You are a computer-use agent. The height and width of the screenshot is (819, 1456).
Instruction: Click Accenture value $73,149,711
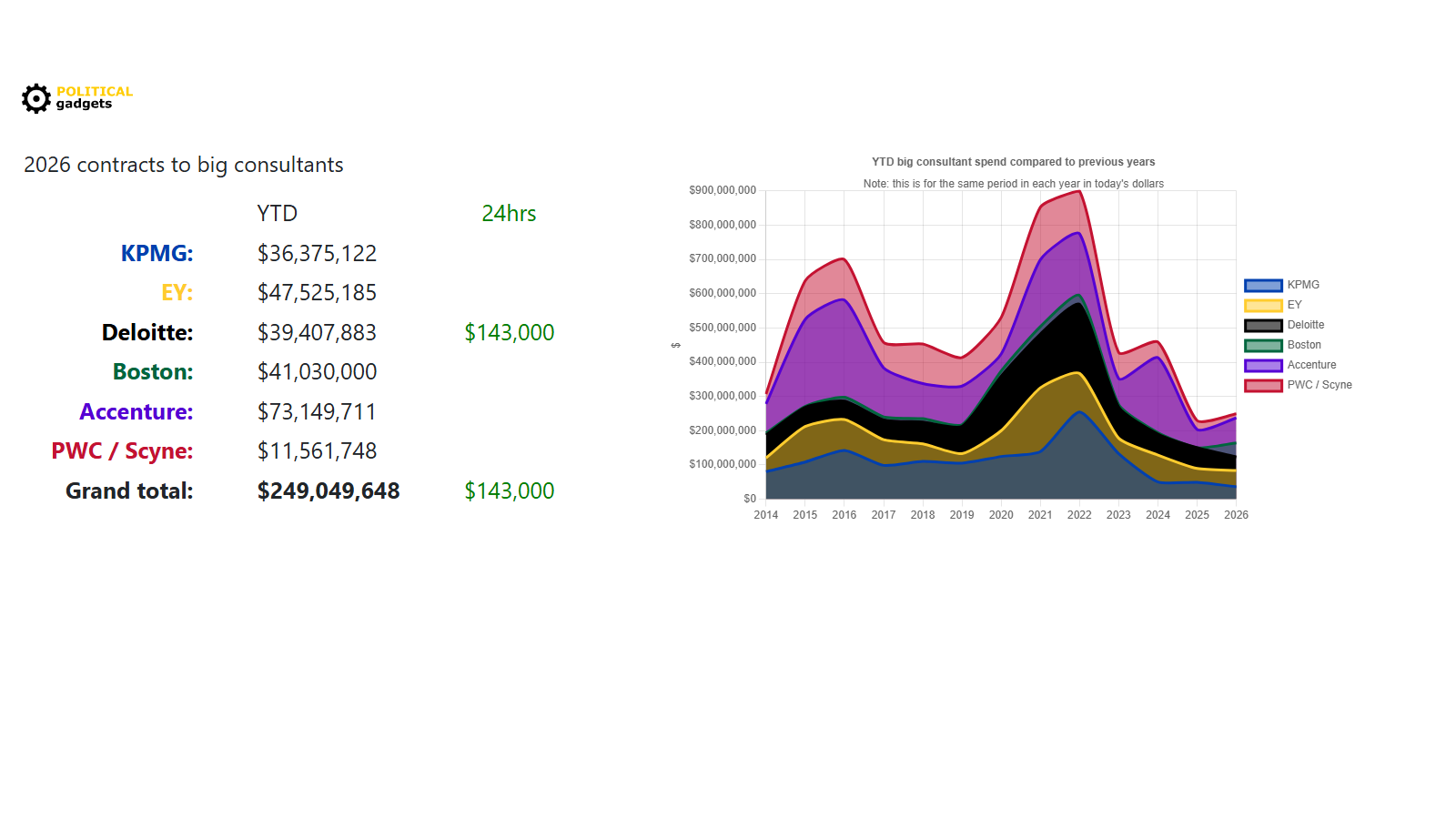pos(317,411)
